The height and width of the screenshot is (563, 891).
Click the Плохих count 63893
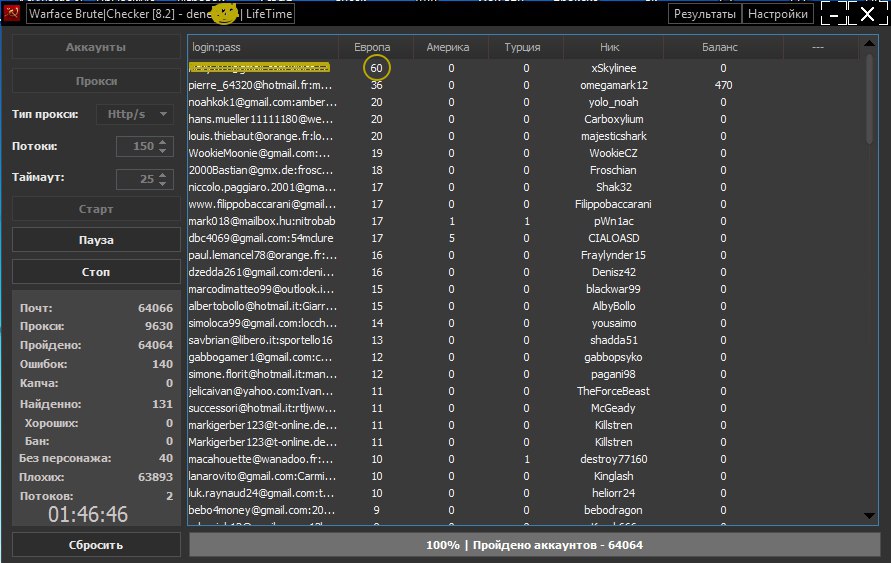pyautogui.click(x=155, y=477)
